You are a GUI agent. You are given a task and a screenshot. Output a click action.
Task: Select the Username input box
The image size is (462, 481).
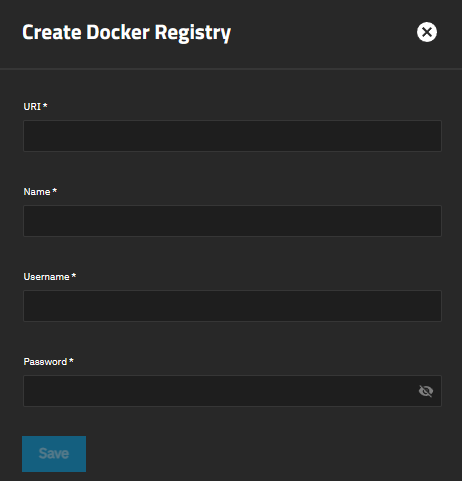coord(232,306)
